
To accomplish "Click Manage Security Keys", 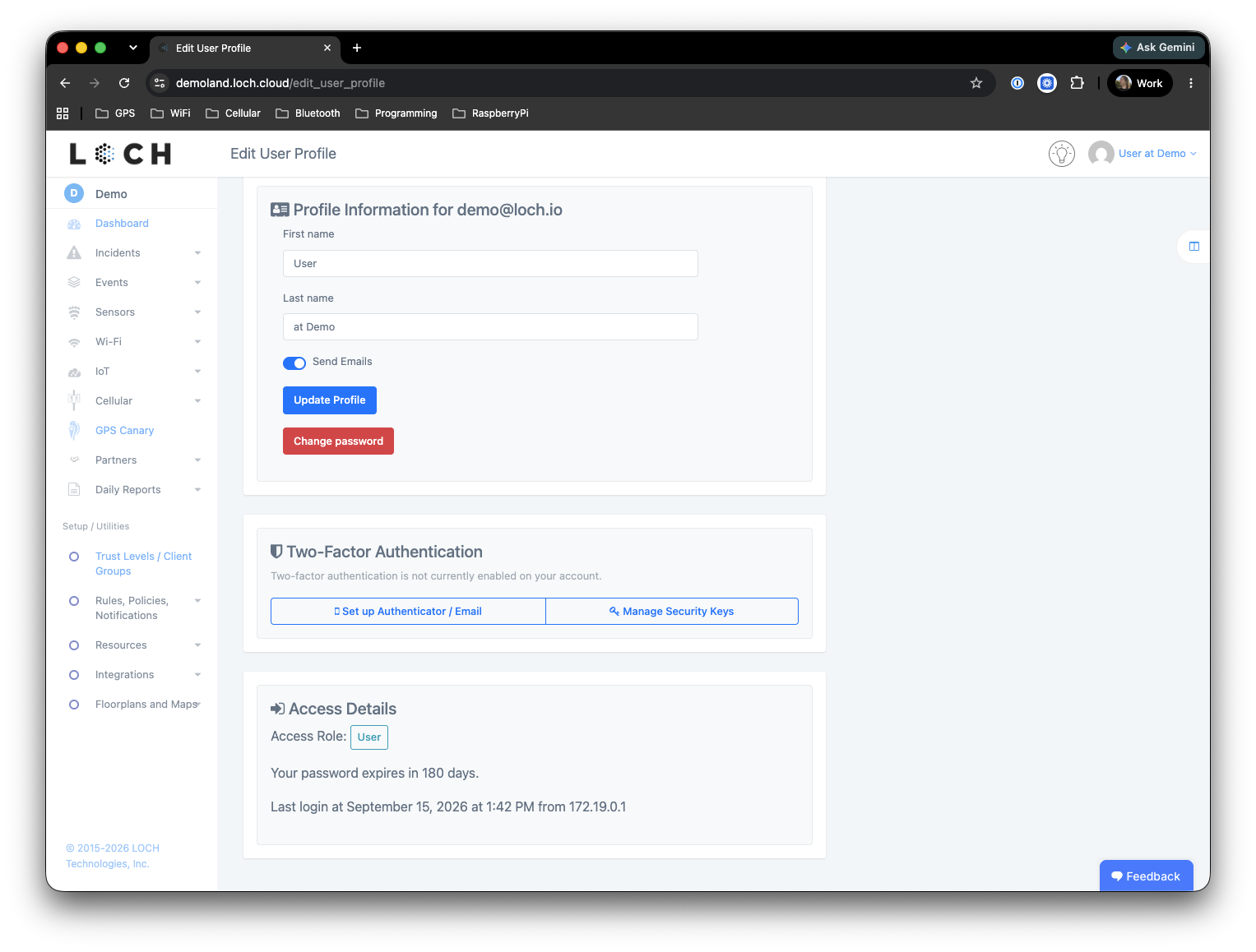I will (672, 612).
